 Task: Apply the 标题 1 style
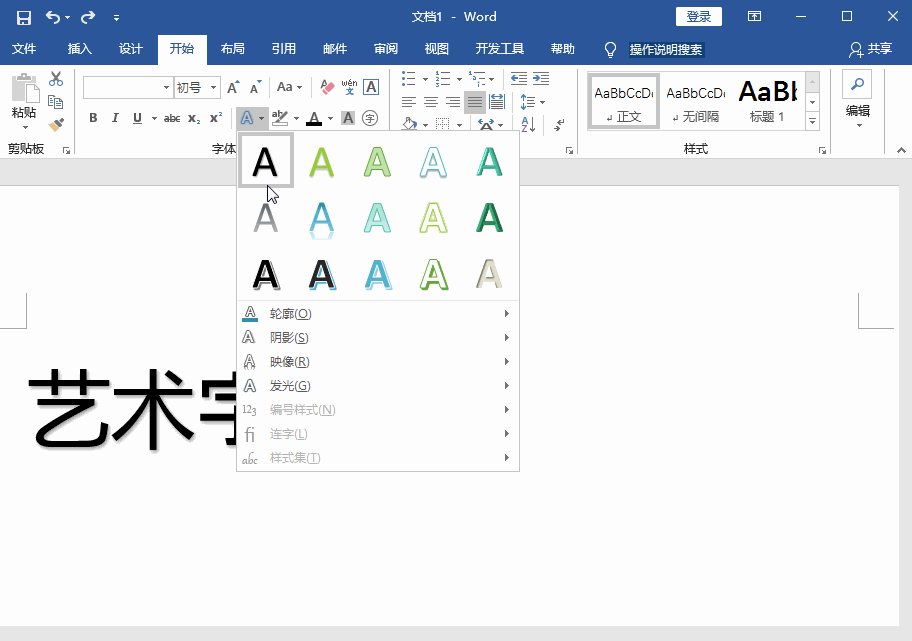[x=766, y=100]
